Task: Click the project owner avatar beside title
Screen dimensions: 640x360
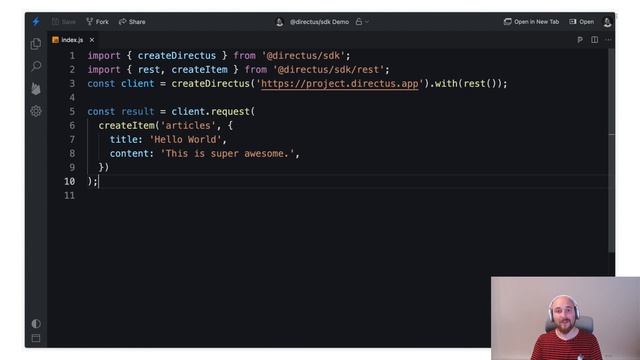Action: pyautogui.click(x=280, y=22)
